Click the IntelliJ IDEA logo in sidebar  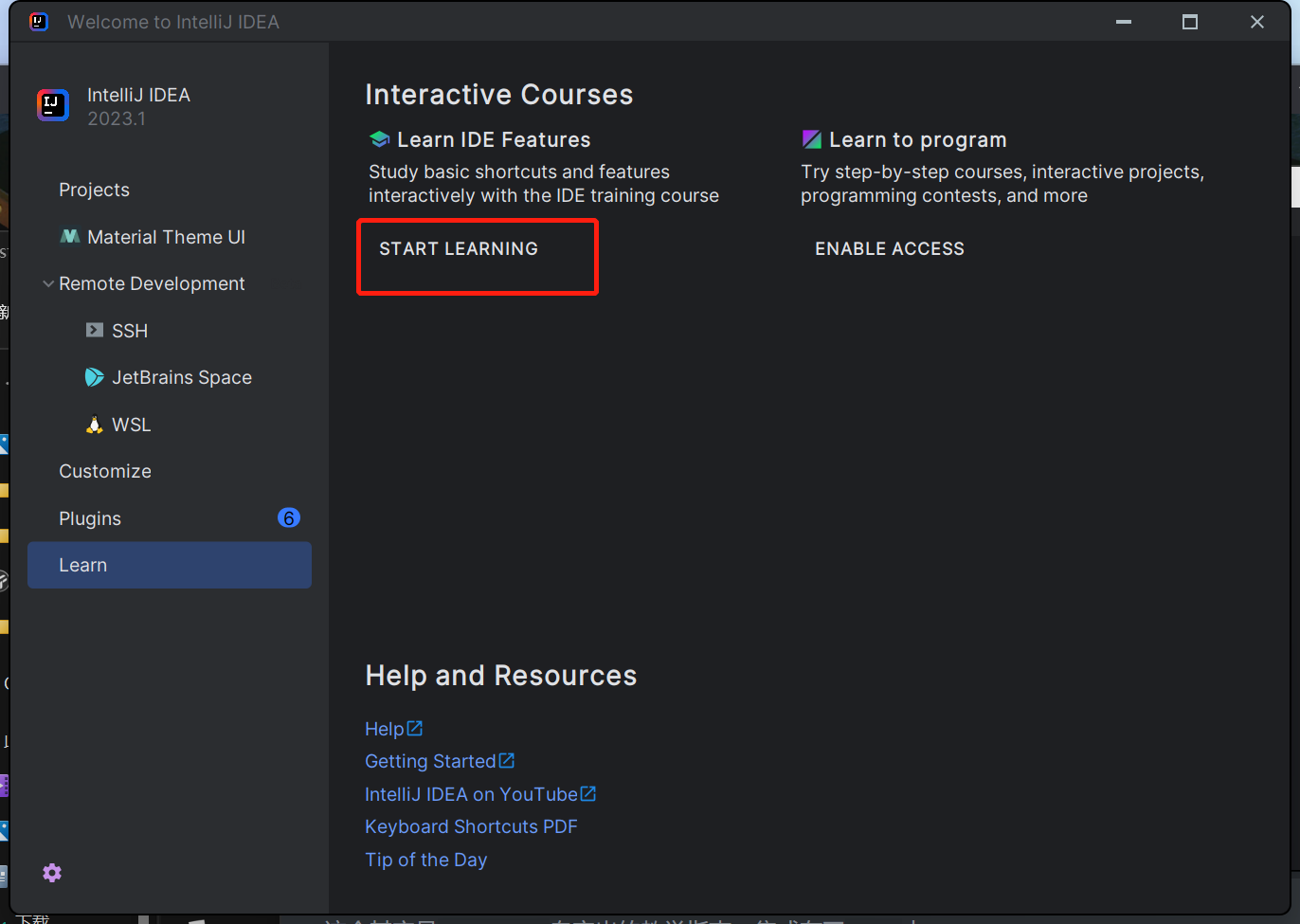click(x=53, y=105)
